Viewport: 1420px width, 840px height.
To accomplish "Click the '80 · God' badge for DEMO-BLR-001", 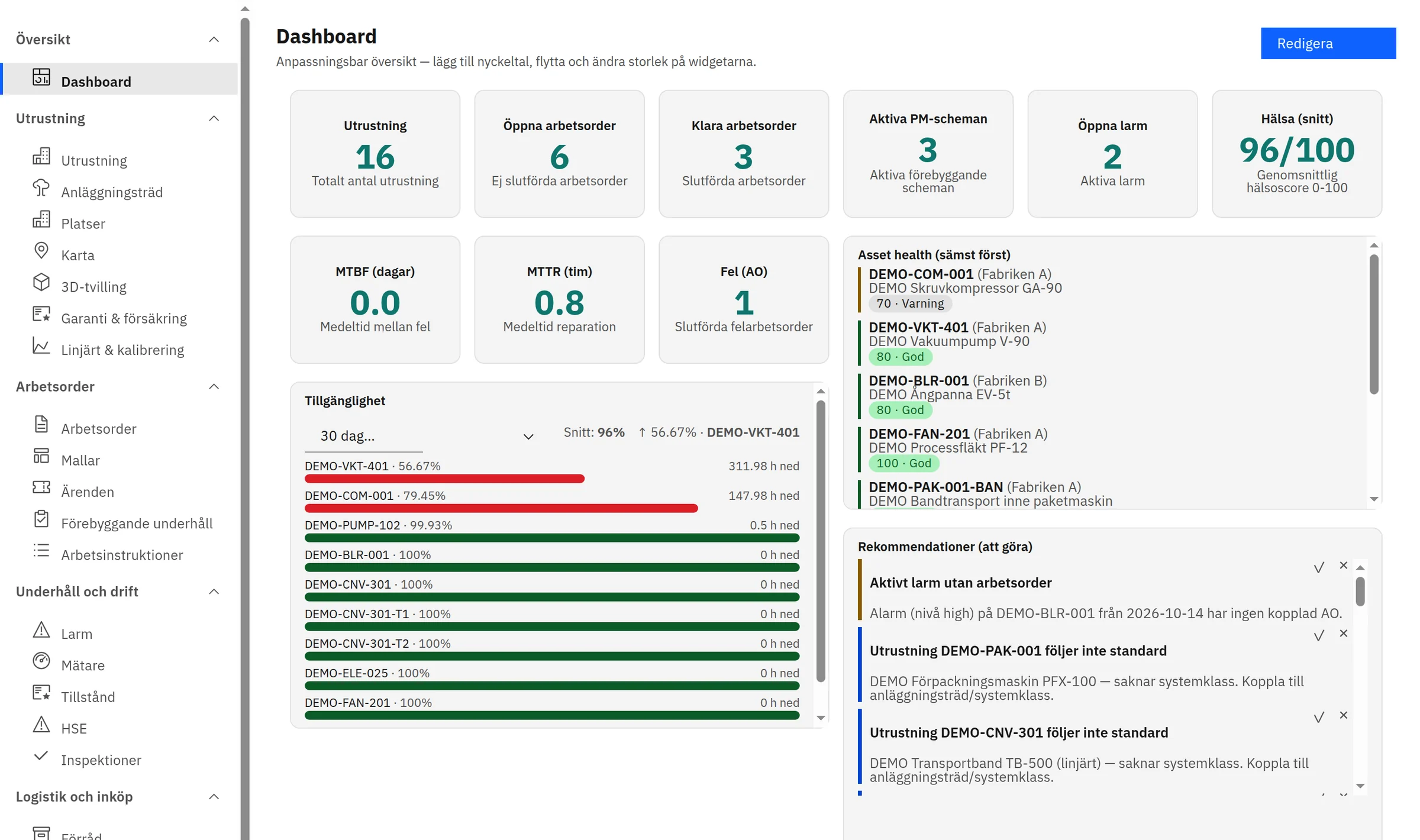I will point(900,410).
